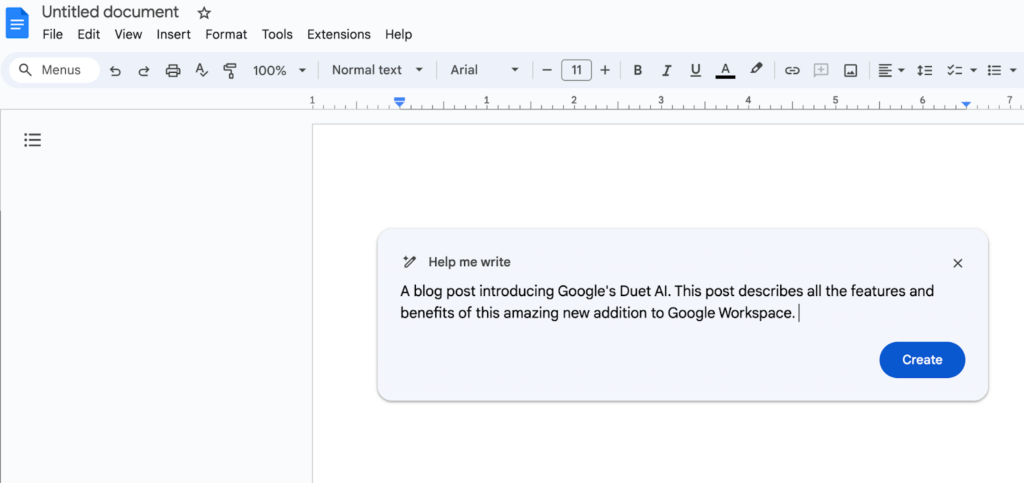Open the Format menu
The width and height of the screenshot is (1024, 483).
point(226,35)
